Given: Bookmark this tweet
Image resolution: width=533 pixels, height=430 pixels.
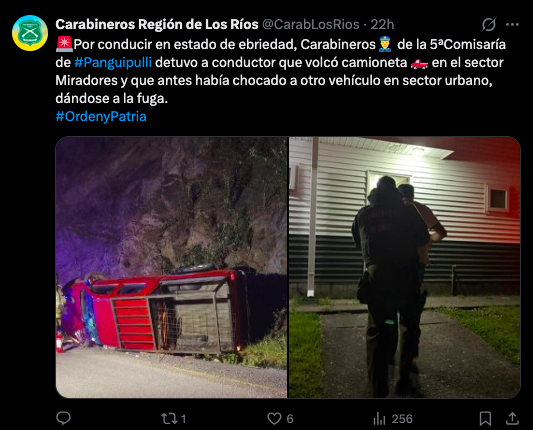Looking at the screenshot, I should tap(485, 418).
